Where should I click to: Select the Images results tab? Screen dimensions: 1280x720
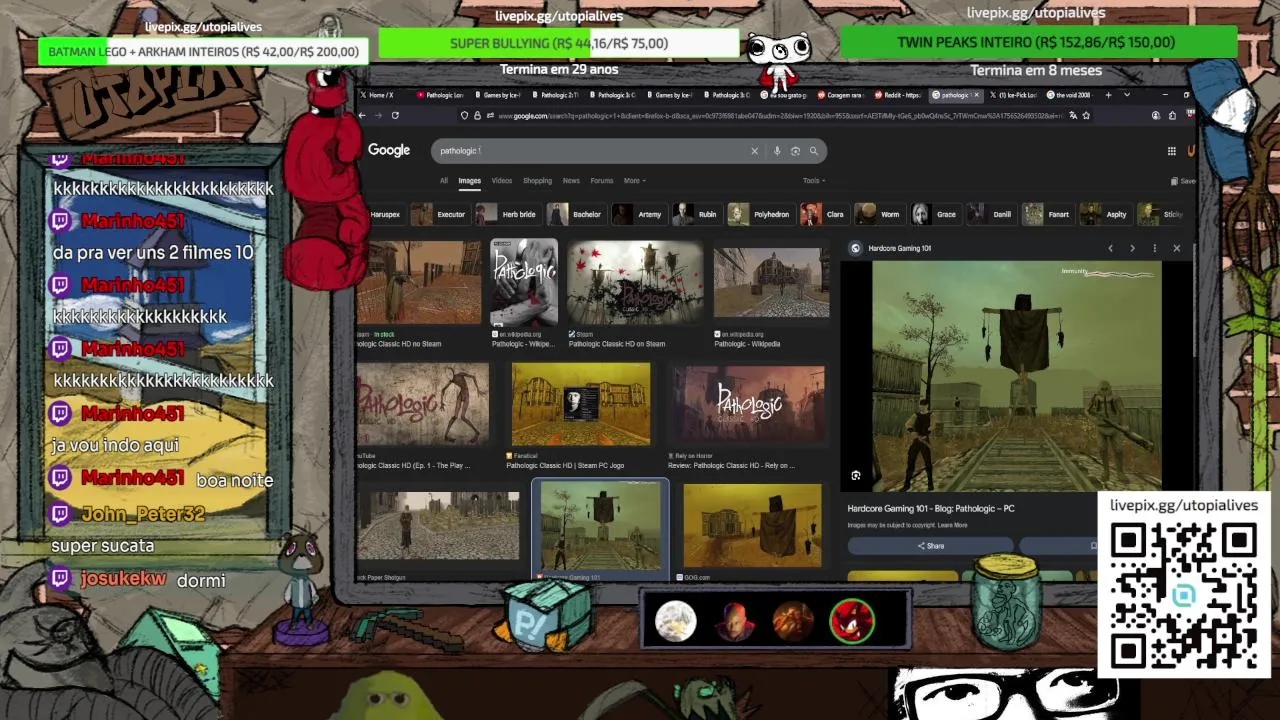(x=470, y=181)
